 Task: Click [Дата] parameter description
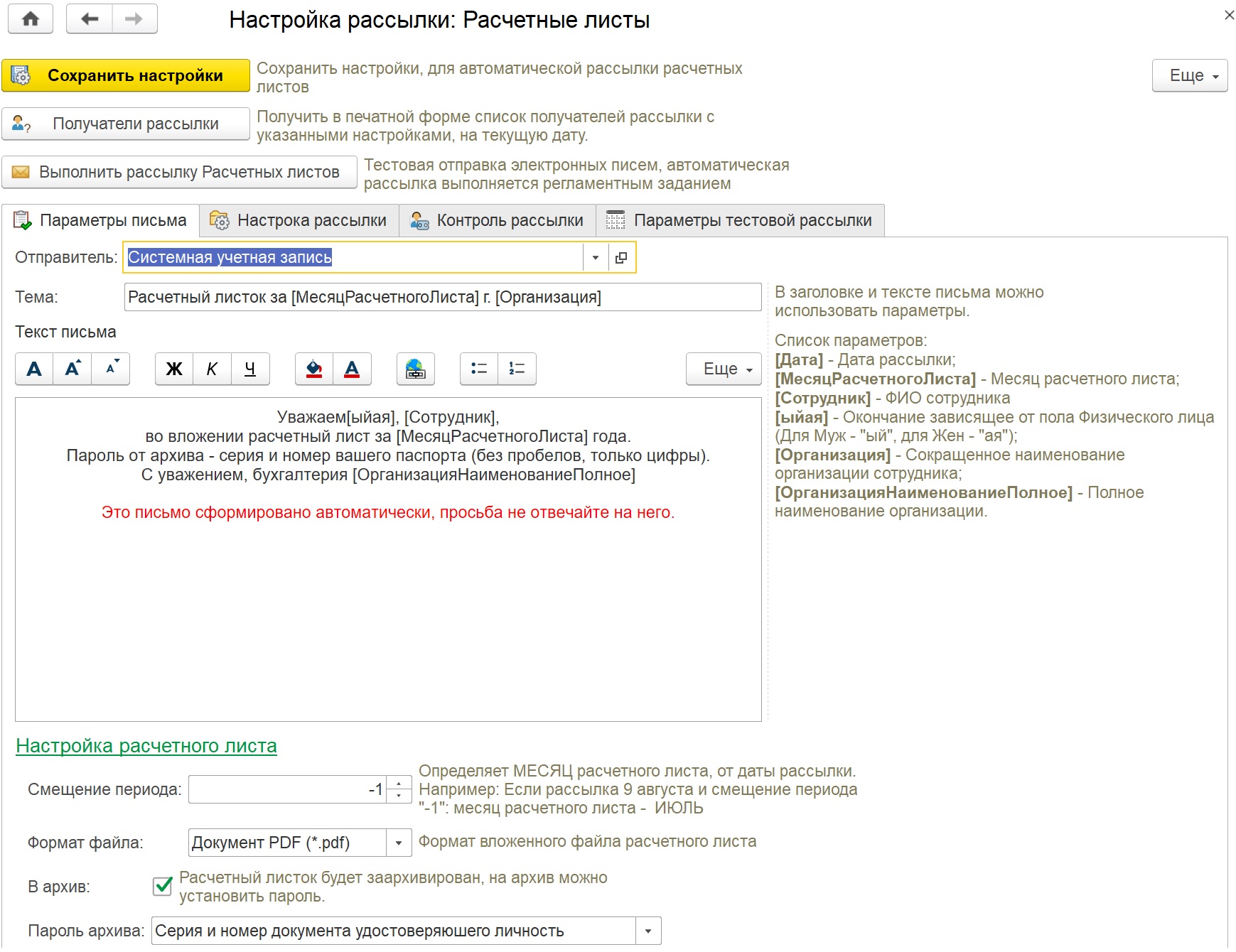coord(865,359)
